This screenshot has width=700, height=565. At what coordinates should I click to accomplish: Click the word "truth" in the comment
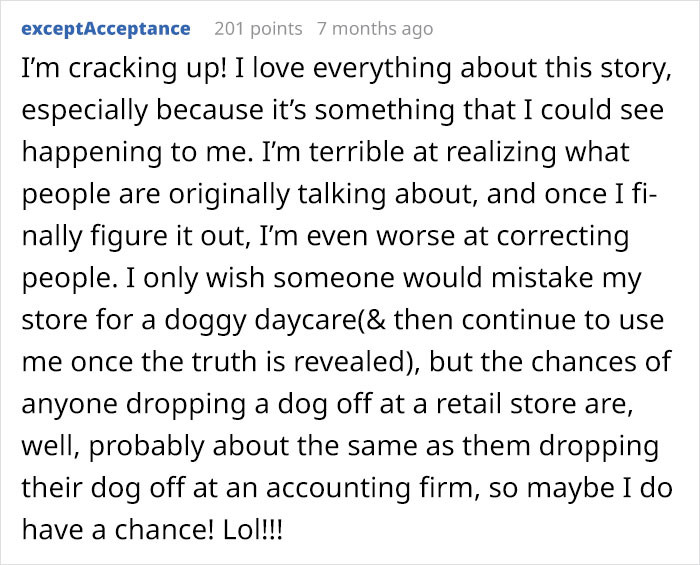pos(226,361)
